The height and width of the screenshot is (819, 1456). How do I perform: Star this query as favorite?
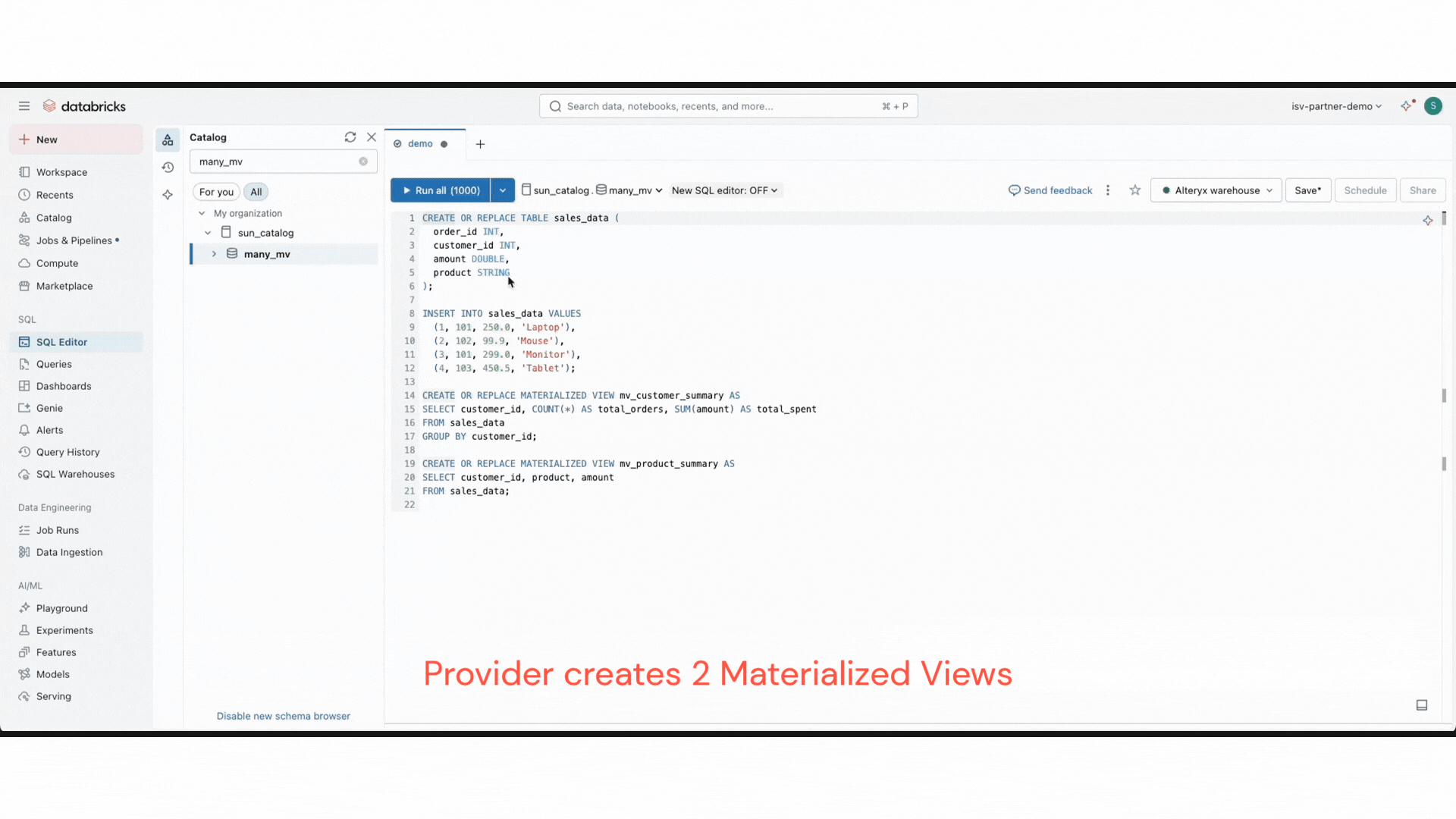click(x=1134, y=190)
